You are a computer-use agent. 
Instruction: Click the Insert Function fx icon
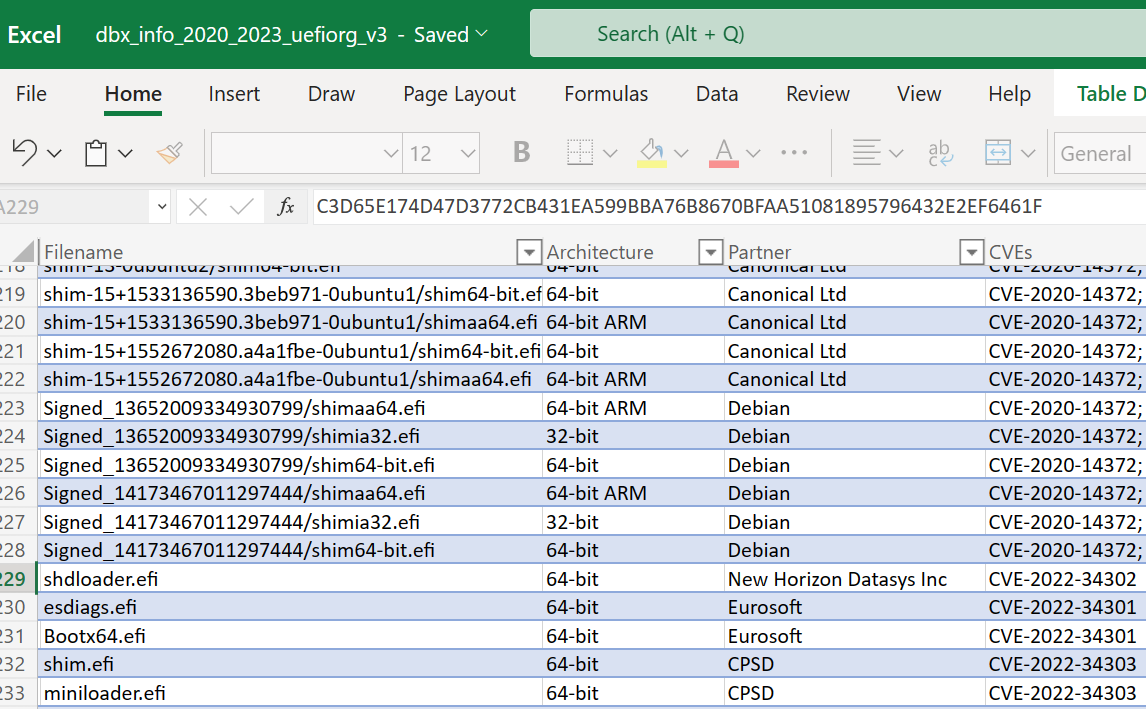(x=286, y=207)
